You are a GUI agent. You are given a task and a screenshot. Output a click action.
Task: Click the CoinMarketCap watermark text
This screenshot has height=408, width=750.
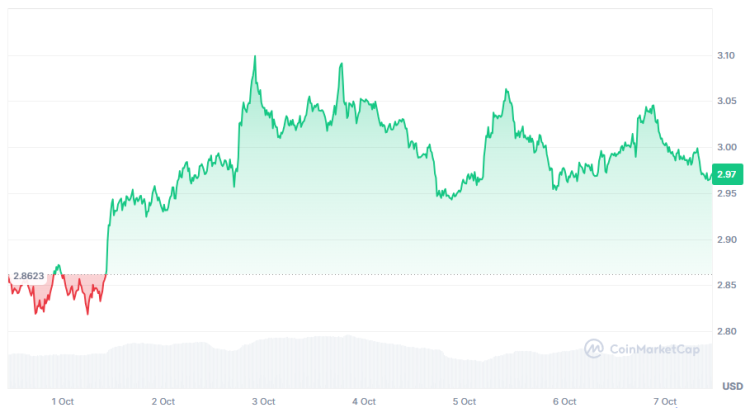point(648,348)
